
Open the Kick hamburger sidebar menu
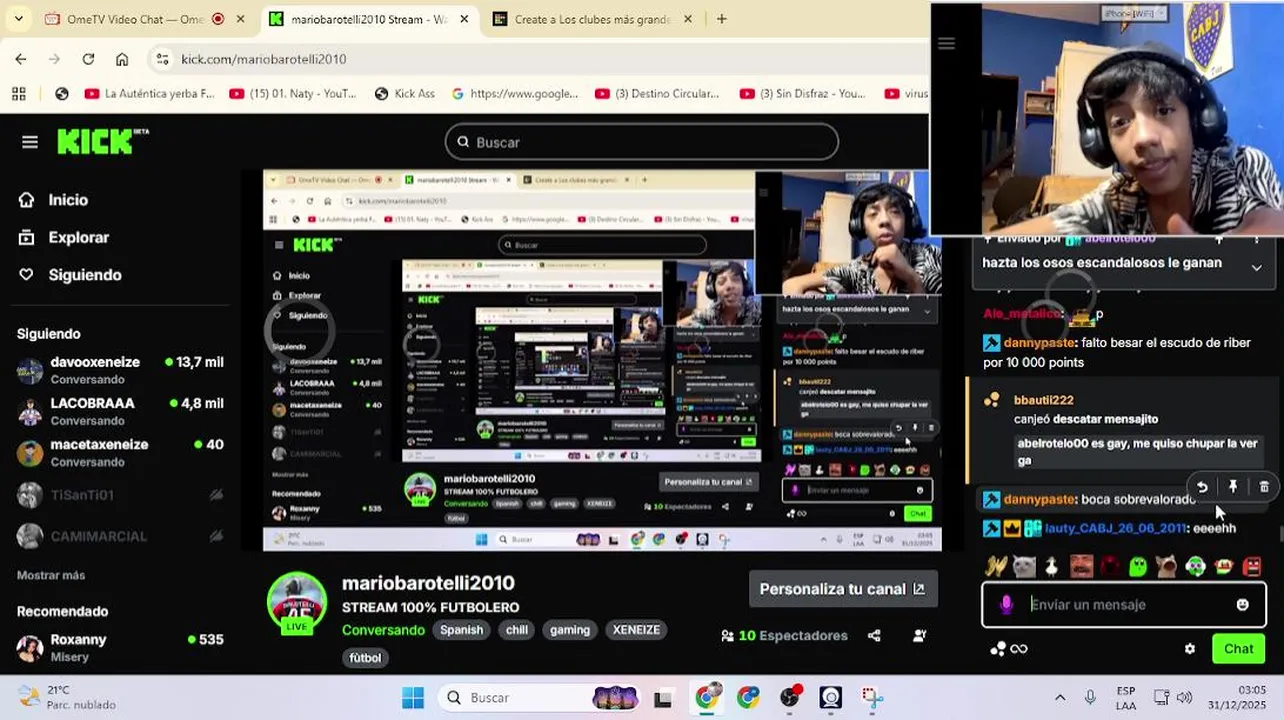click(x=30, y=142)
